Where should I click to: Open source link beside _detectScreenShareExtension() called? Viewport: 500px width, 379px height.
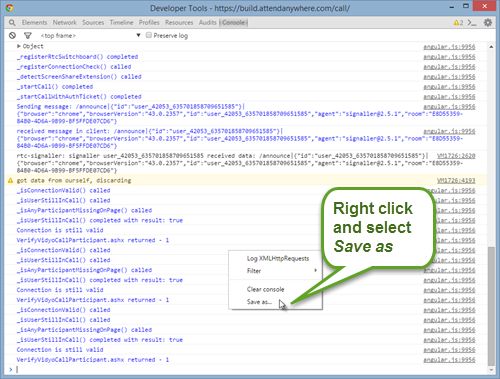449,77
